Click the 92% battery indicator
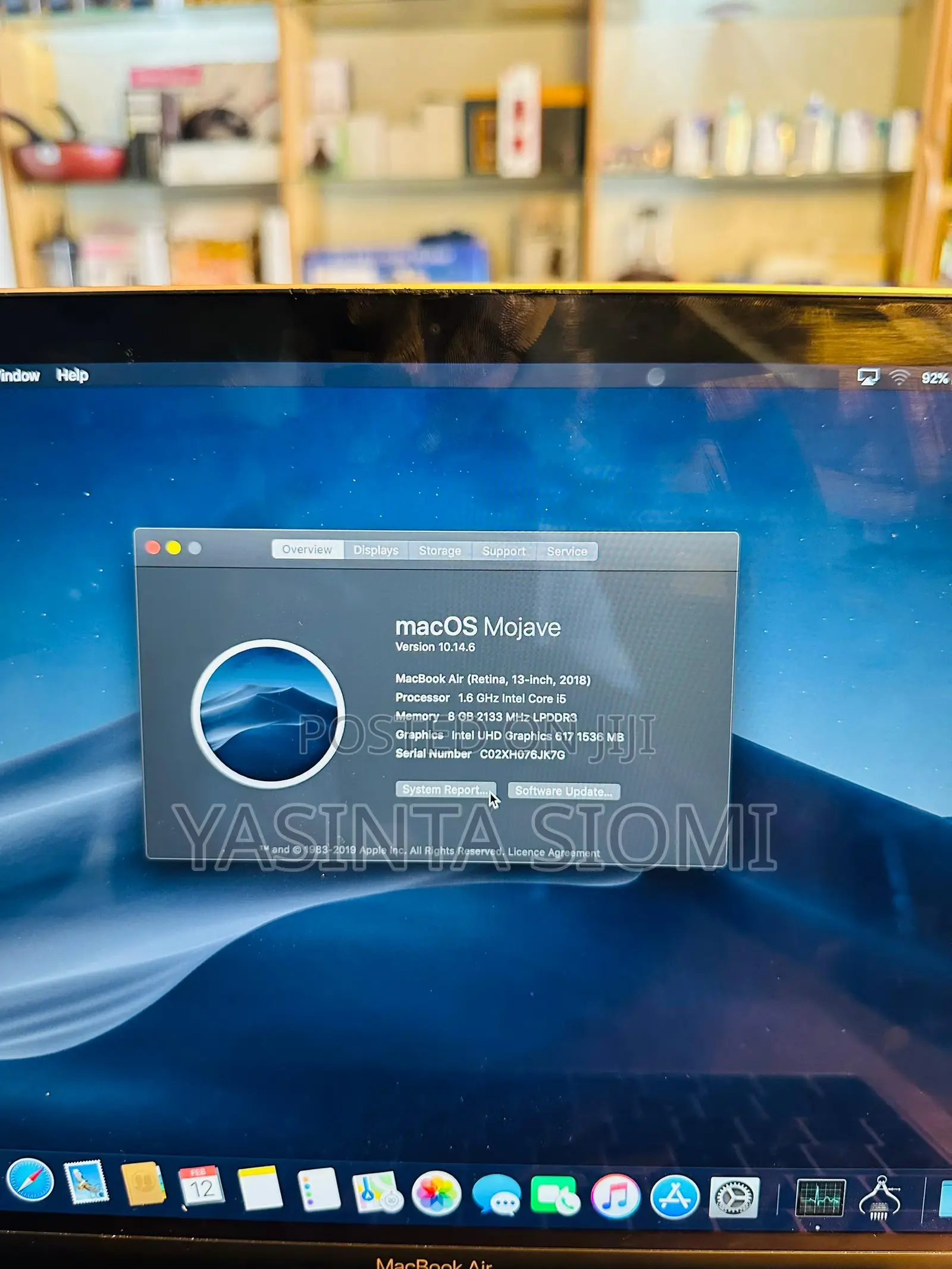This screenshot has height=1269, width=952. pyautogui.click(x=935, y=378)
